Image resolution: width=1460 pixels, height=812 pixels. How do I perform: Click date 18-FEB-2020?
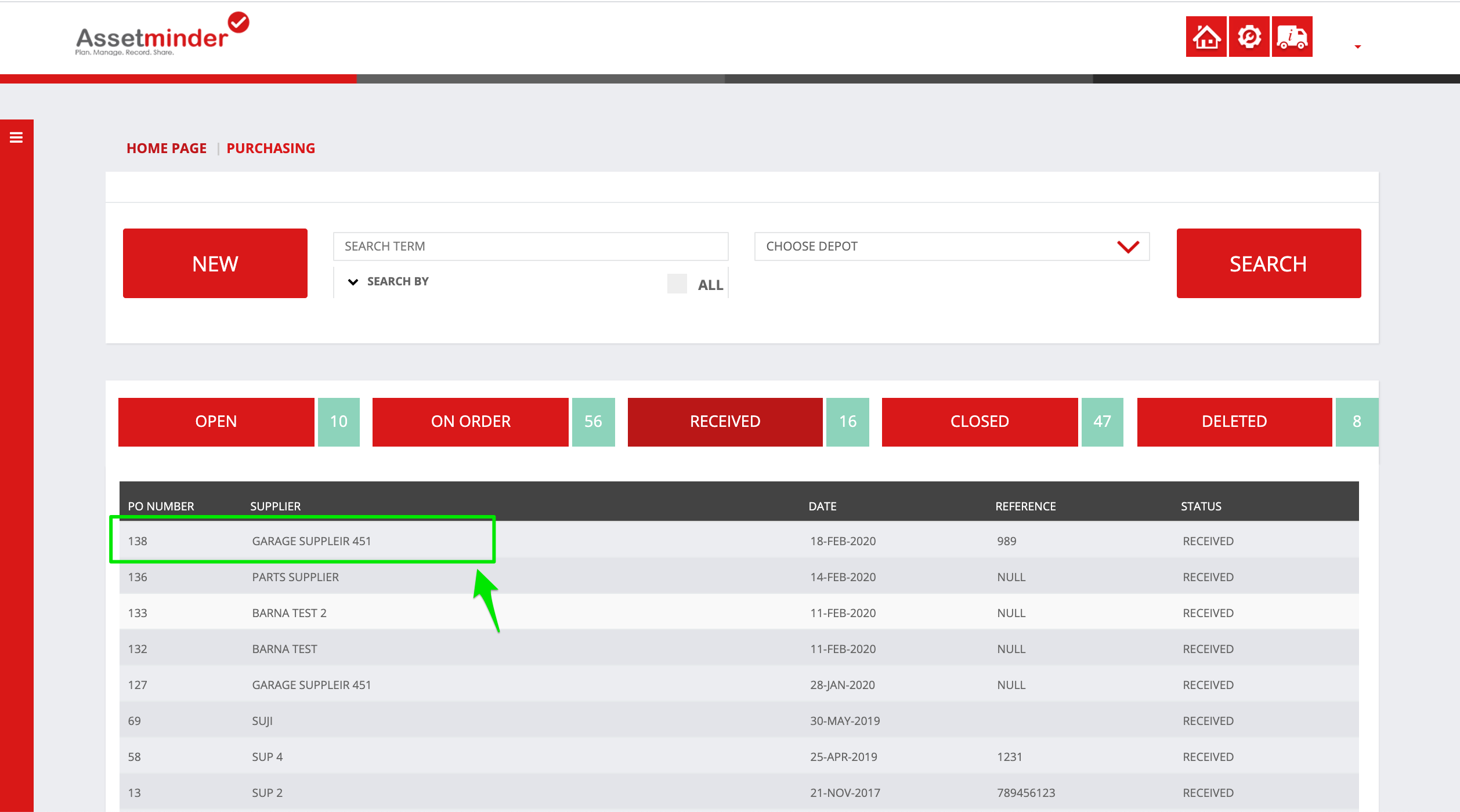[x=843, y=541]
